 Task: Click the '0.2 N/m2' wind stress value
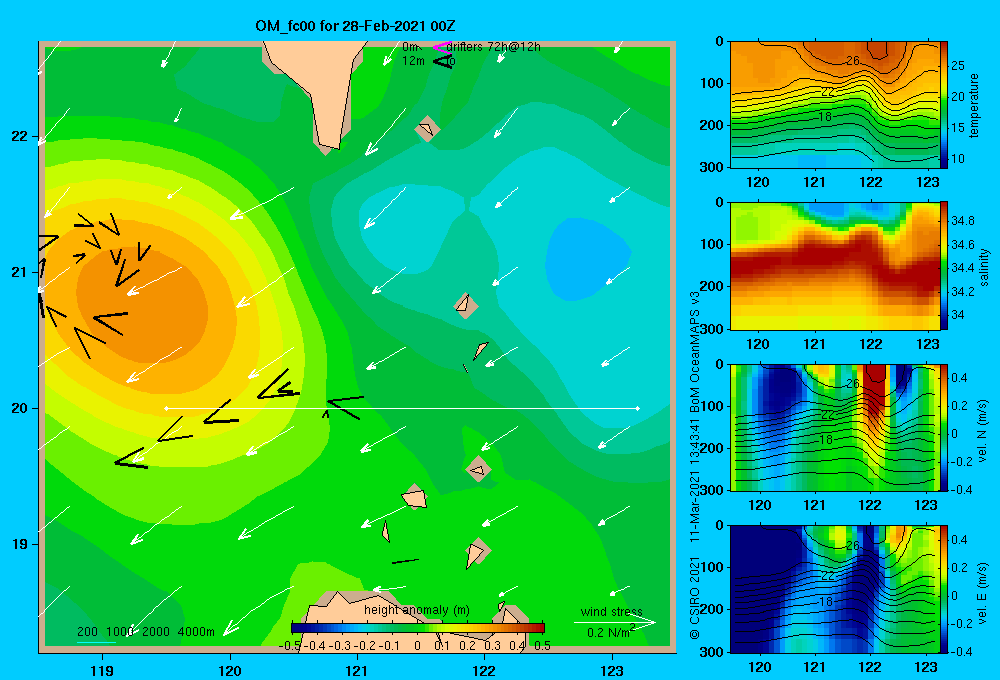[611, 632]
